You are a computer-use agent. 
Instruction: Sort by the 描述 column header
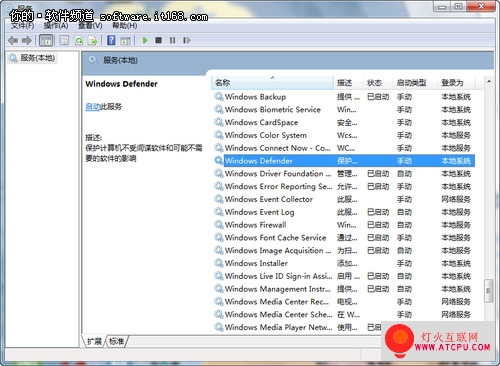tap(348, 83)
